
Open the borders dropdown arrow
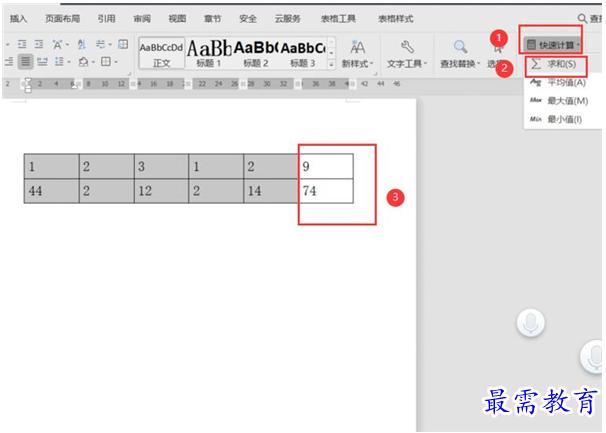point(116,62)
